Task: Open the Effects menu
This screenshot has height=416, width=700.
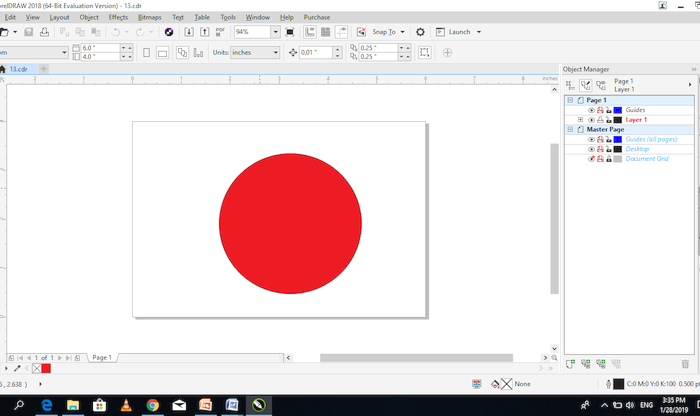Action: pos(118,17)
